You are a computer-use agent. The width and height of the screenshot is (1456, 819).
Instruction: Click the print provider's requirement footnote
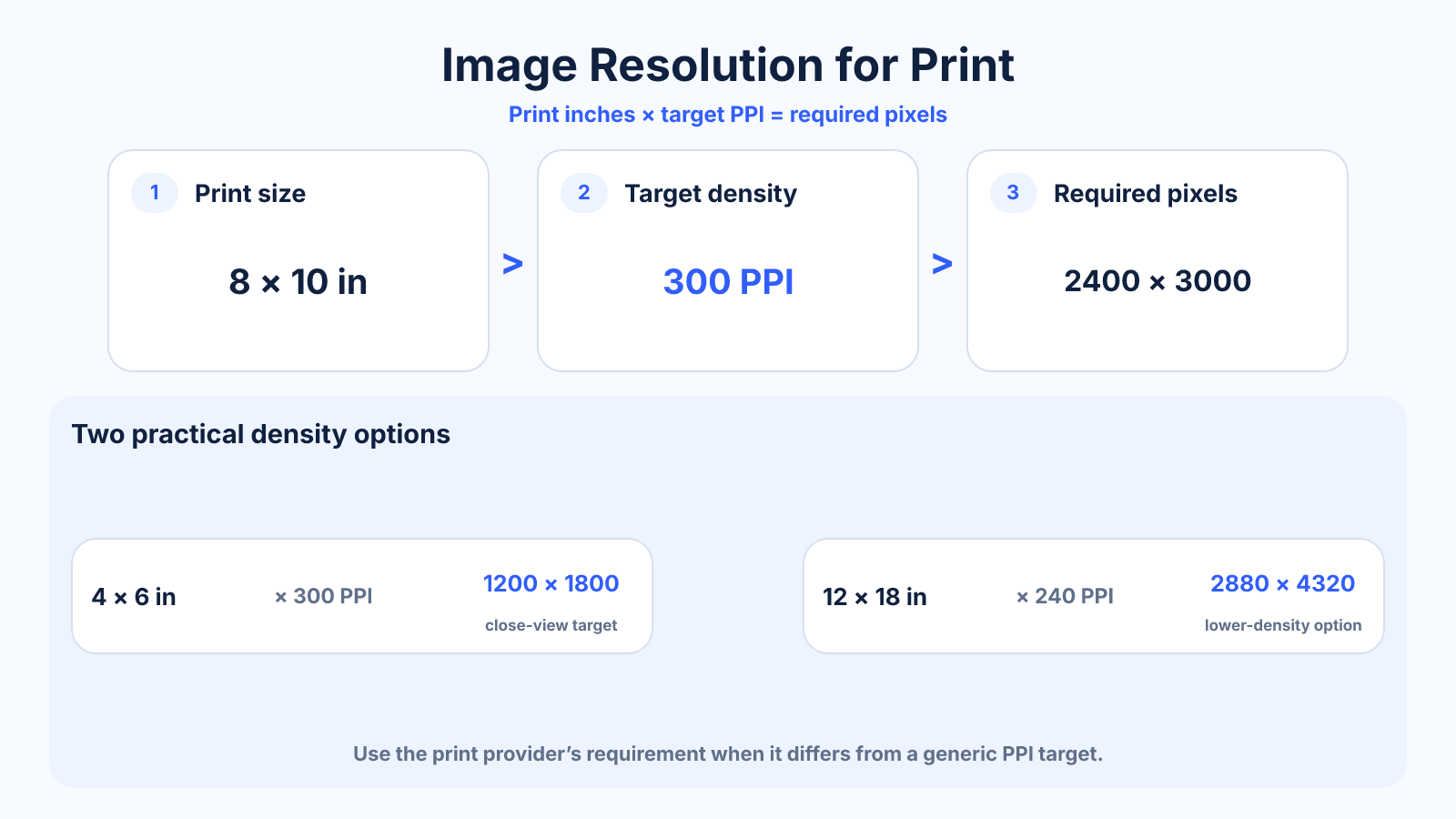point(728,753)
